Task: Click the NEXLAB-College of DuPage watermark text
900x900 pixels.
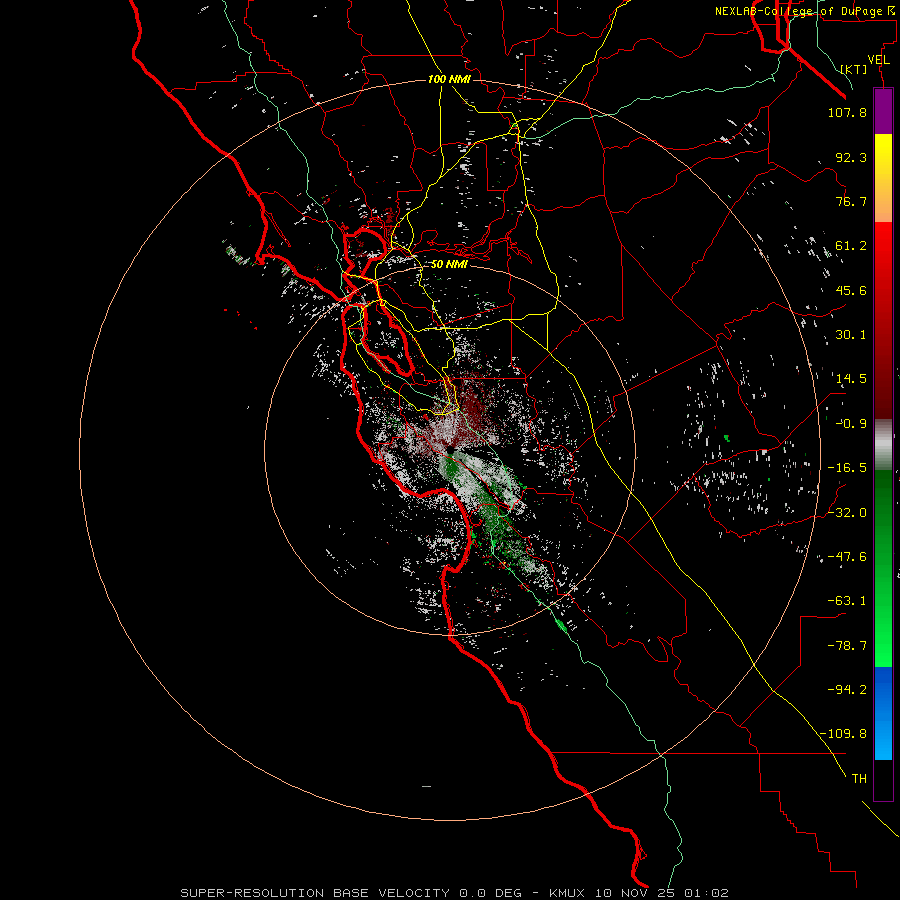Action: pyautogui.click(x=804, y=11)
